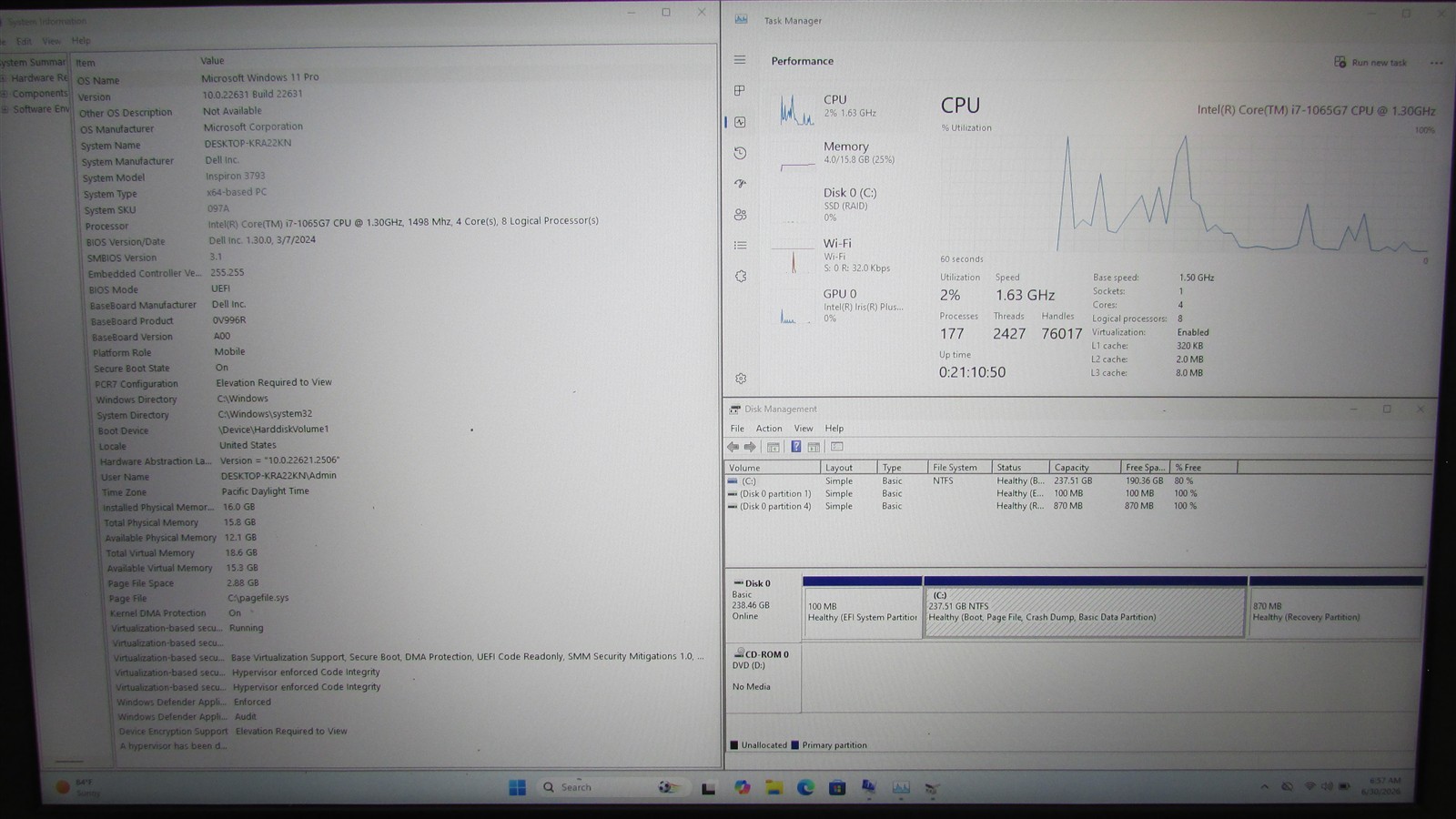Sort by Layout column header
Viewport: 1456px width, 819px height.
(848, 468)
